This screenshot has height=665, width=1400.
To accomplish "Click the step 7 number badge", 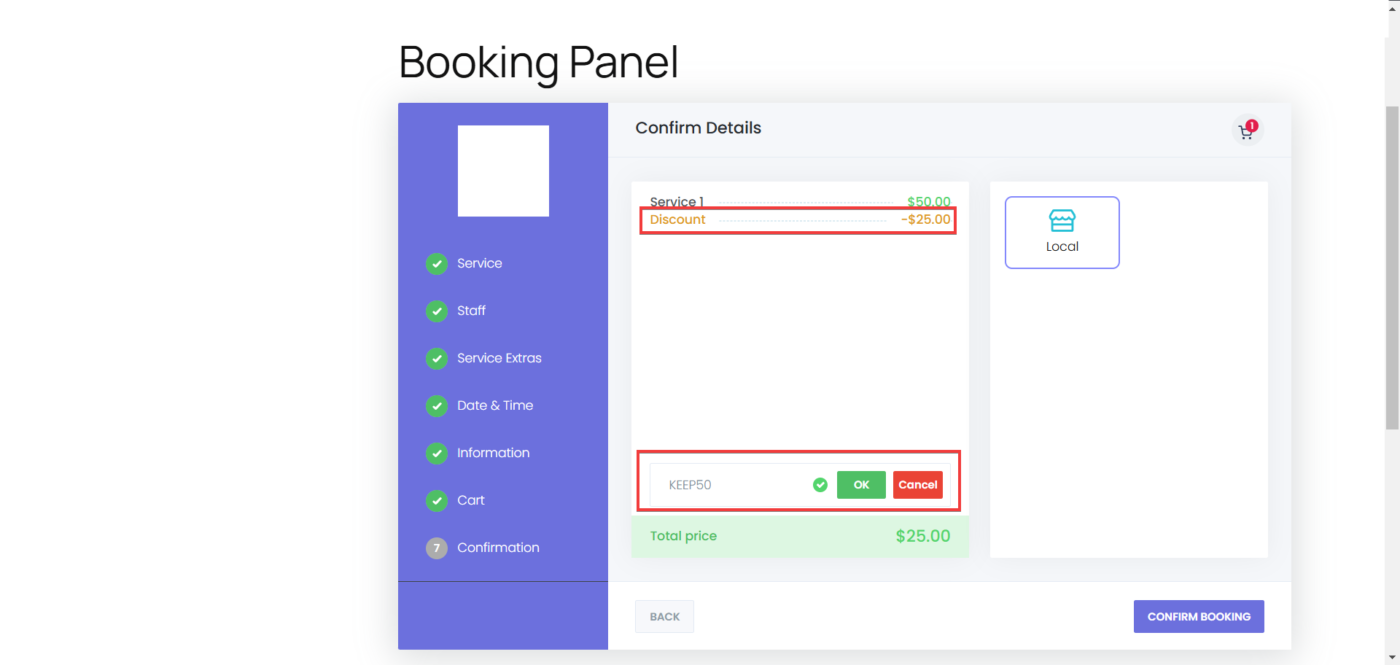I will tap(436, 548).
